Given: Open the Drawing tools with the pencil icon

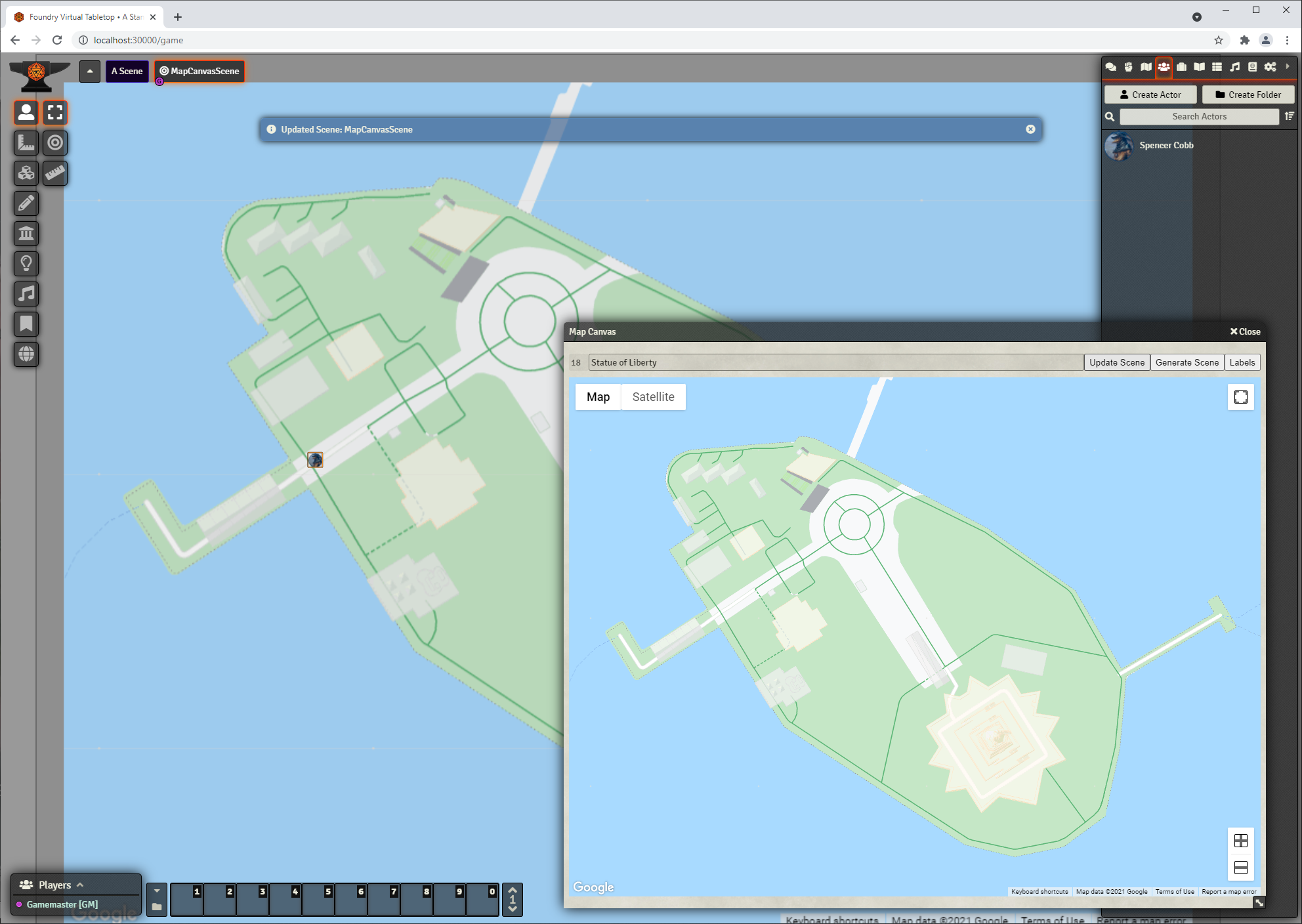Looking at the screenshot, I should 26,203.
